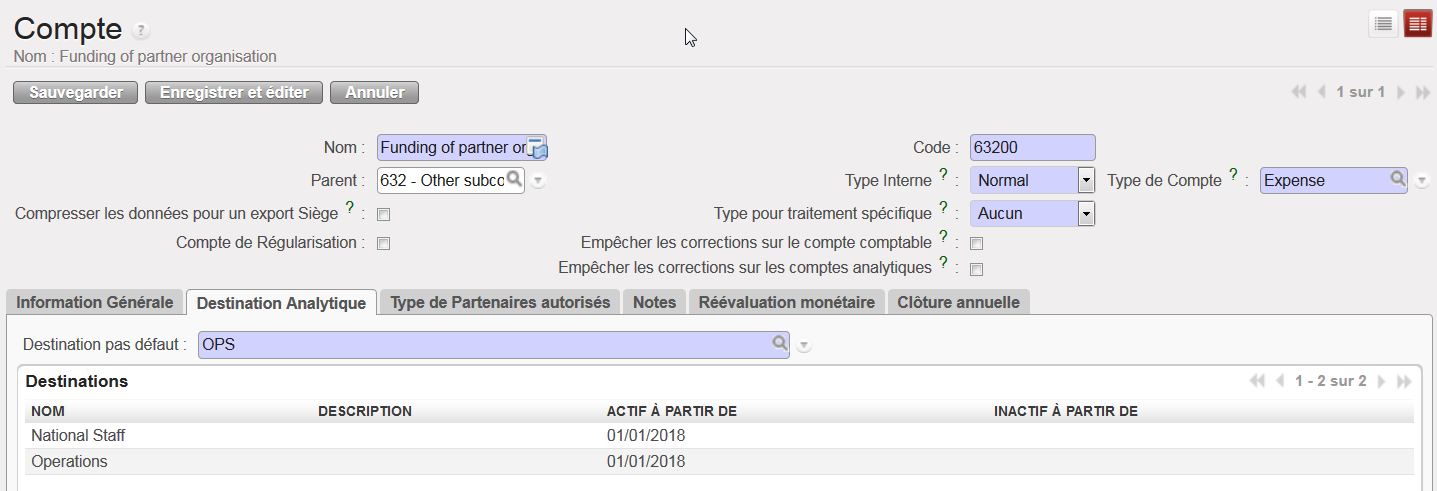Click search icon in Destination pas défaut field
The width and height of the screenshot is (1437, 491).
pos(779,344)
